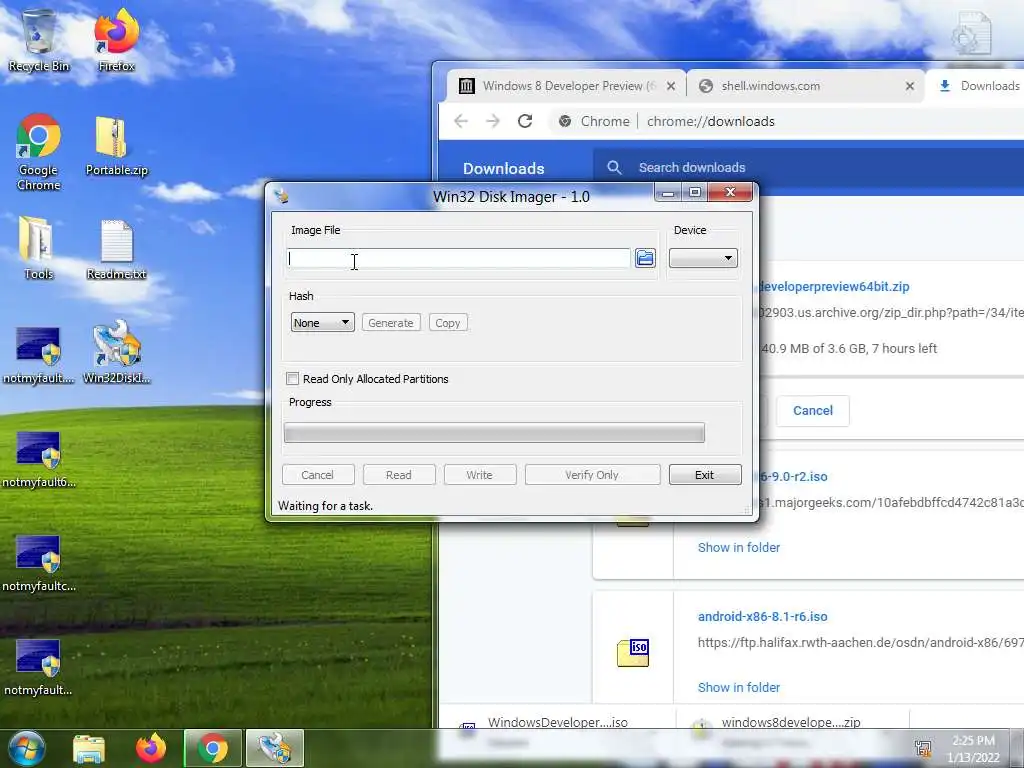Click windows8develope....zip in download shelf
The height and width of the screenshot is (768, 1024).
click(x=791, y=722)
